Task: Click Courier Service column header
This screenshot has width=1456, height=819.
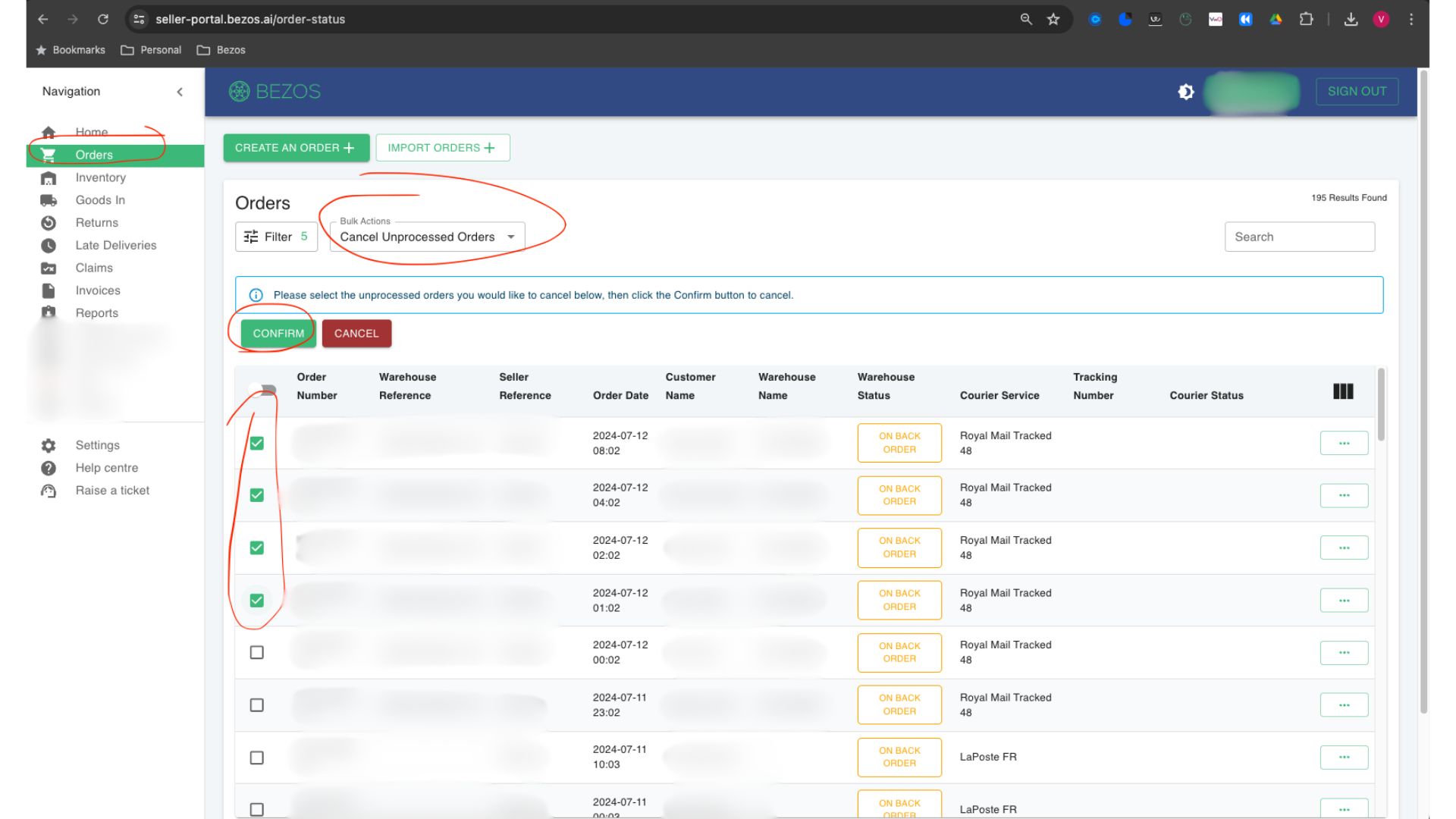Action: [999, 396]
